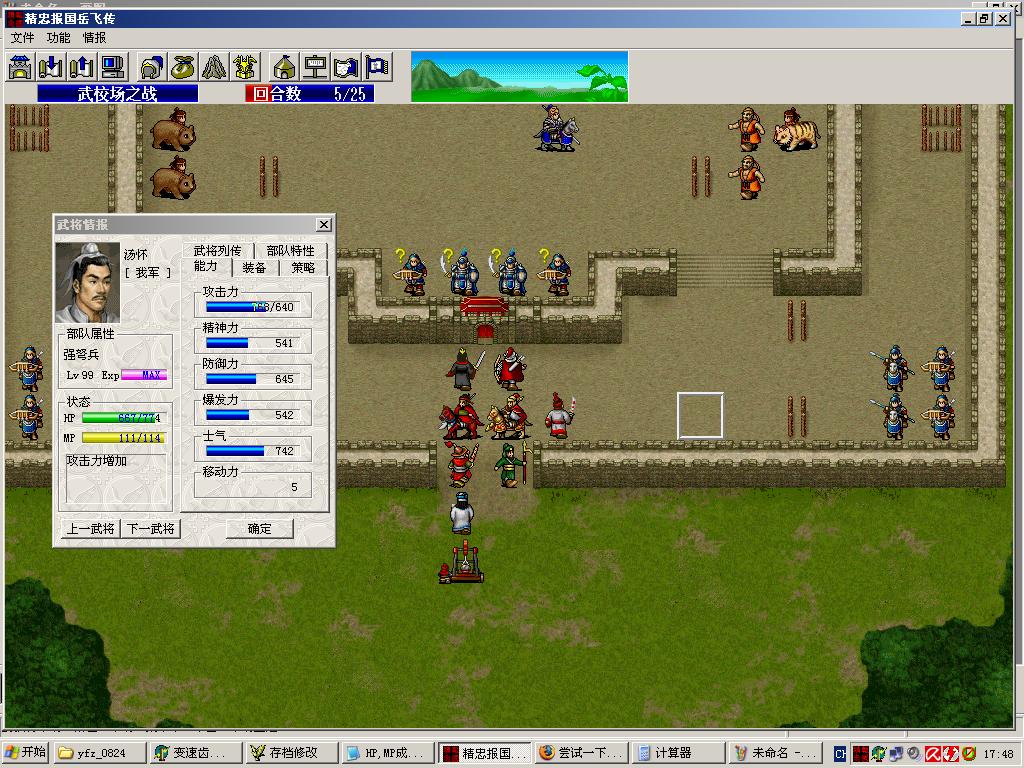The width and height of the screenshot is (1024, 768).
Task: Click the 17:48 system clock
Action: click(x=999, y=754)
